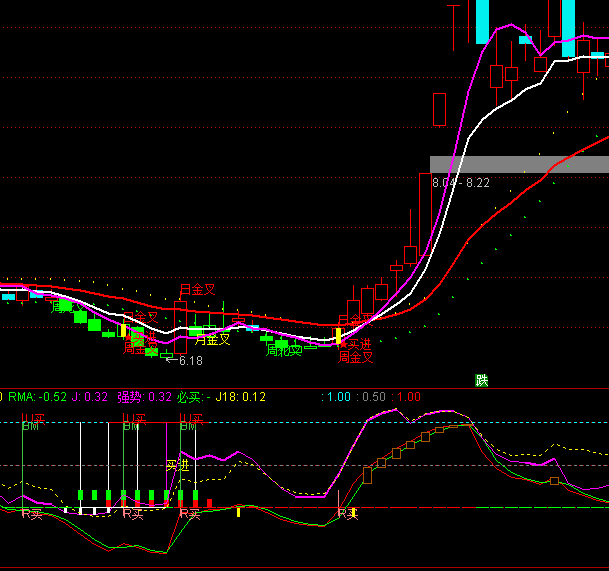The height and width of the screenshot is (571, 609).
Task: Click the leftmost R买 marker in indicator panel
Action: point(32,513)
